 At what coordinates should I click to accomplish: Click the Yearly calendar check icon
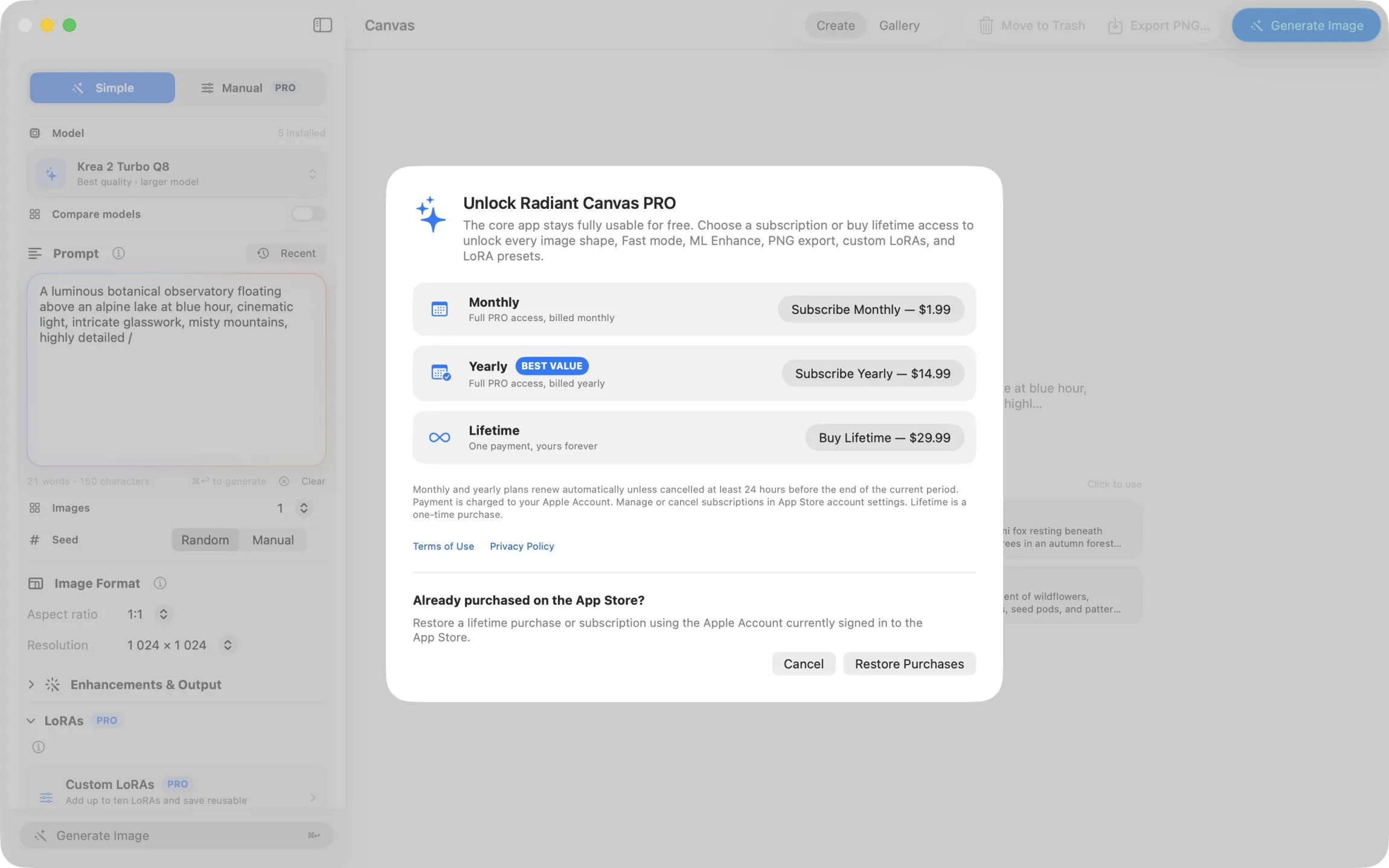point(441,373)
